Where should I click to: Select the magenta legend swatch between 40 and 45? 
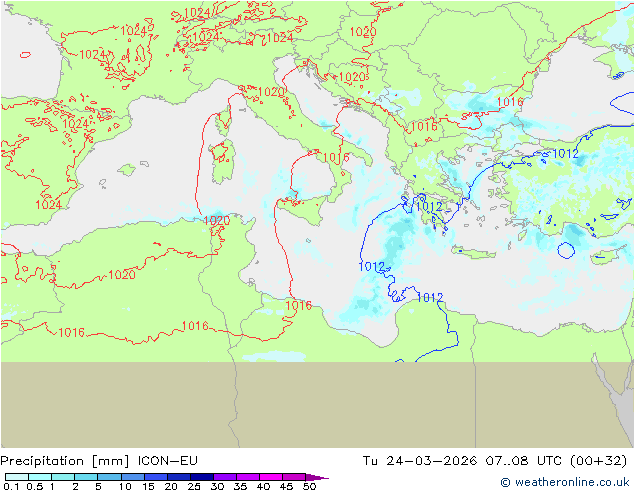click(x=271, y=477)
